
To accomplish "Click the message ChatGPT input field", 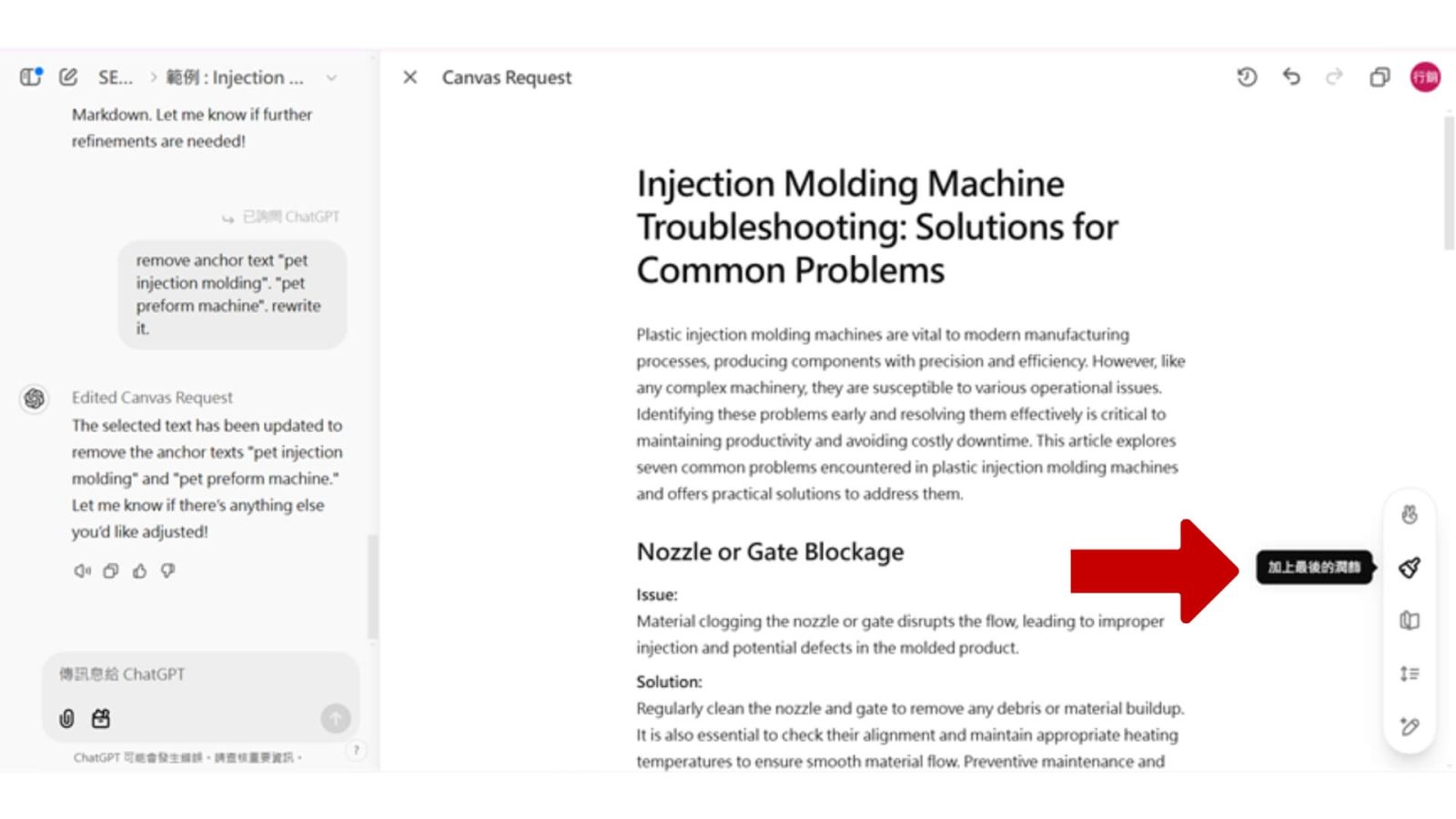I will pos(200,674).
